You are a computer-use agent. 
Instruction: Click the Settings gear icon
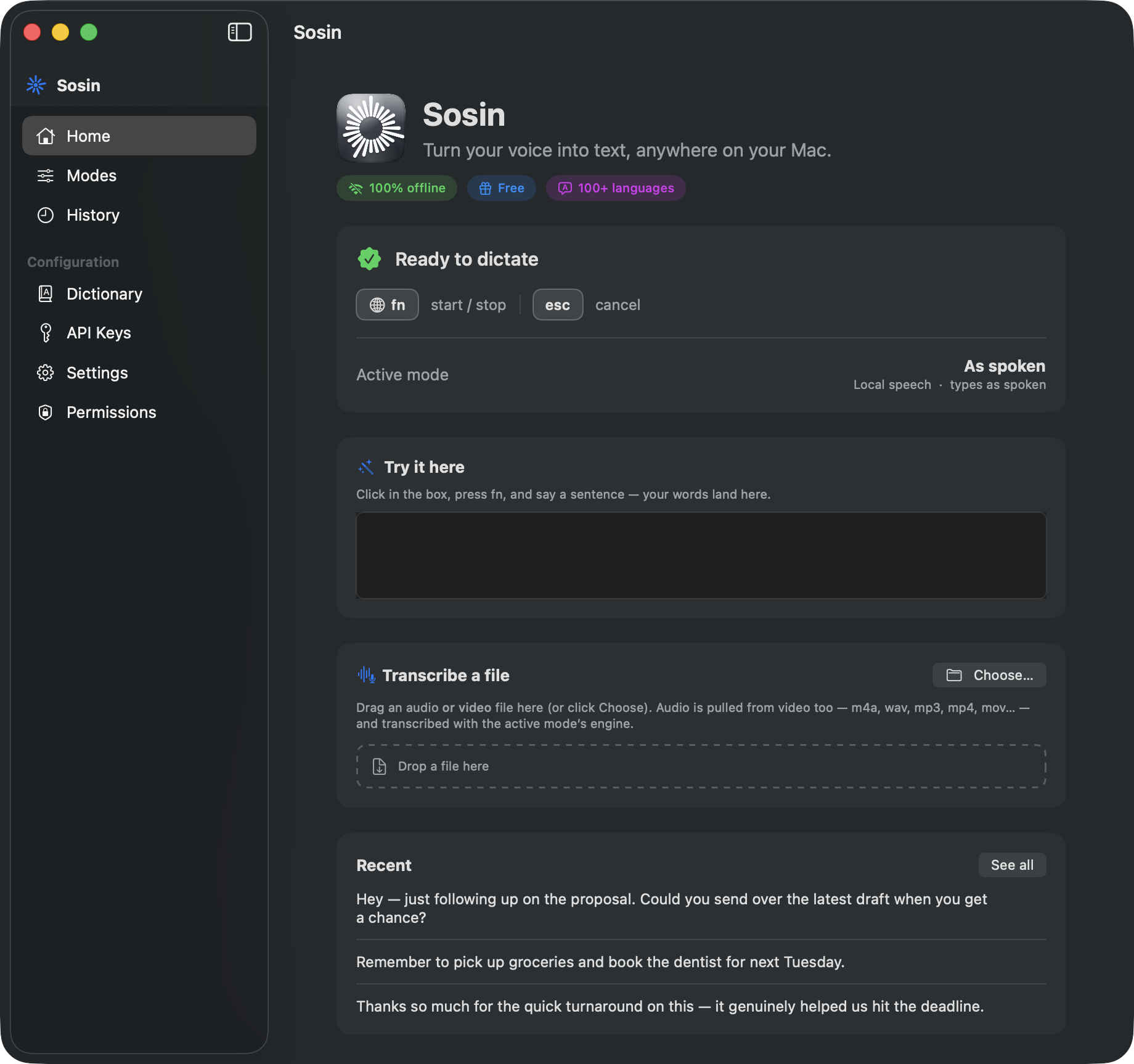click(x=46, y=373)
